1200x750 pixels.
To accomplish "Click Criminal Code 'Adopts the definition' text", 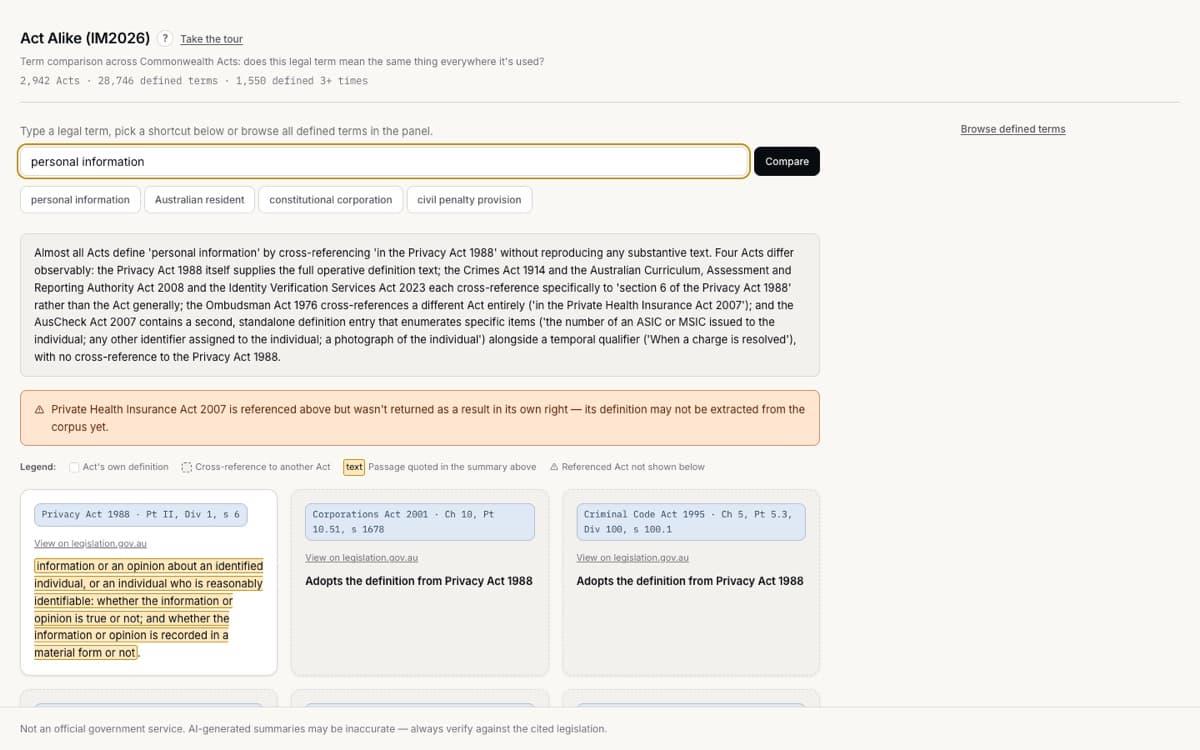I will pos(690,581).
